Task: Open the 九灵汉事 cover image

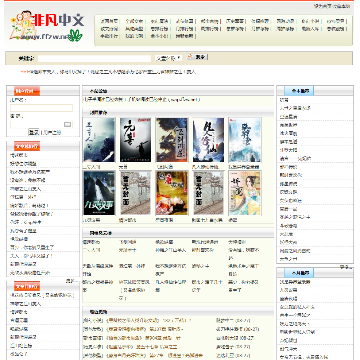Action: 99,193
